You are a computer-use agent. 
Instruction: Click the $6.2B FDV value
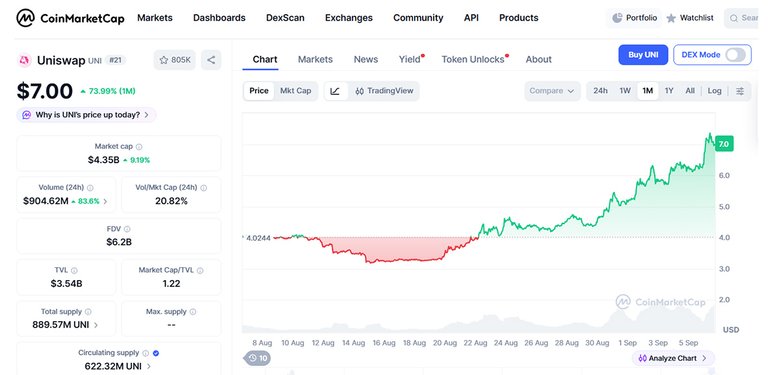pos(119,242)
